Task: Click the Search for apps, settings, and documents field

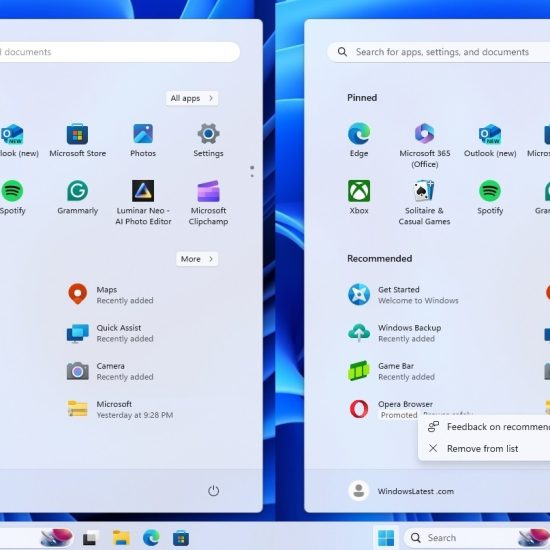Action: [x=438, y=52]
